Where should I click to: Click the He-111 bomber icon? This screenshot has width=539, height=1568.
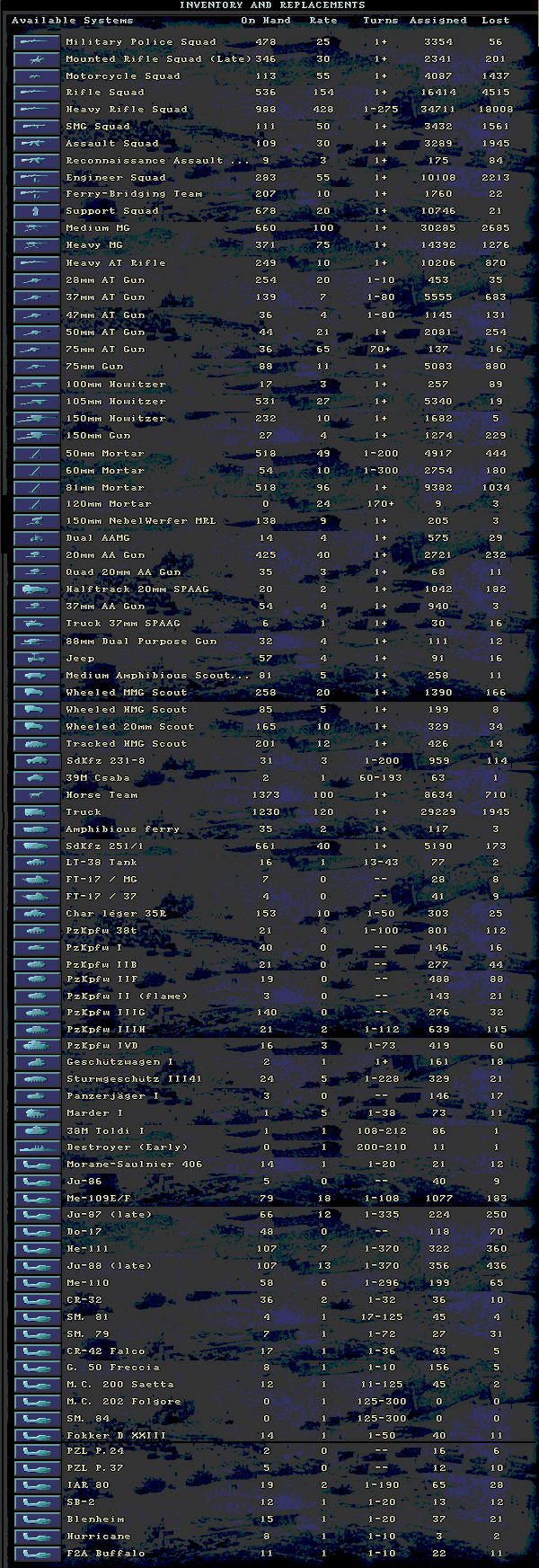[37, 1249]
